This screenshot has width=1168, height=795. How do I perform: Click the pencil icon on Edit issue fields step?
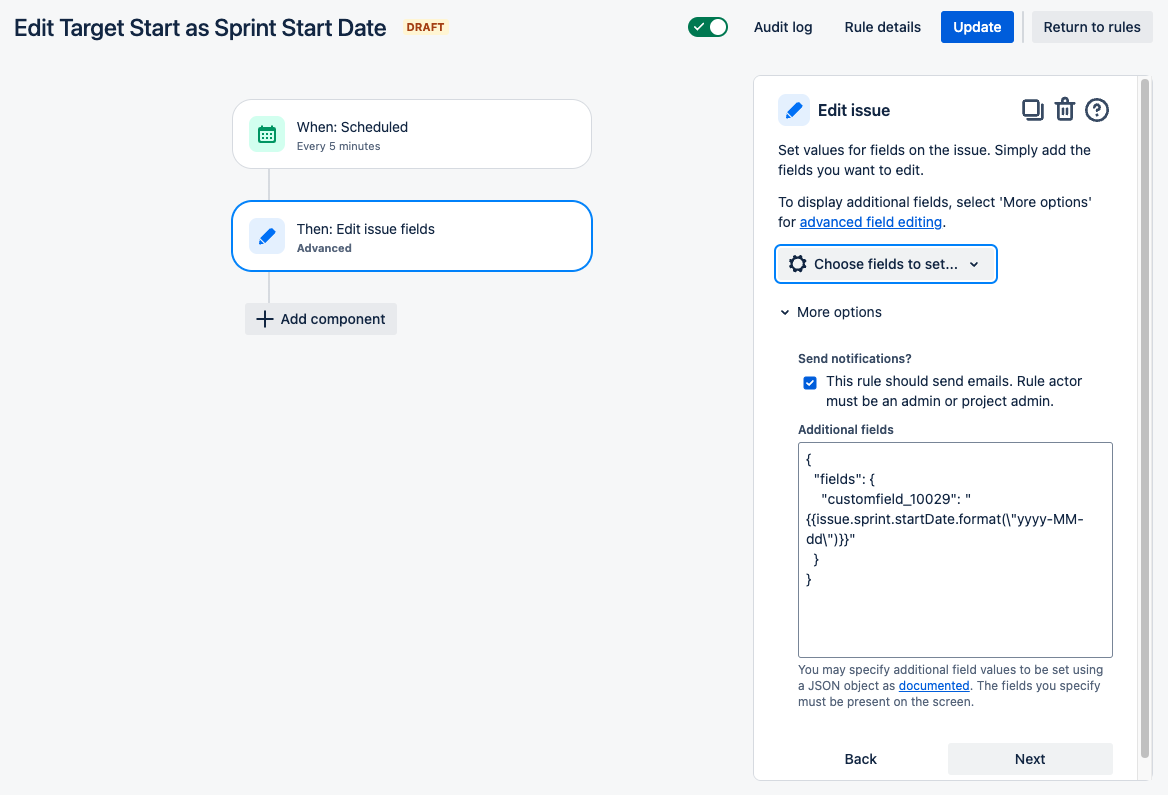click(x=267, y=236)
